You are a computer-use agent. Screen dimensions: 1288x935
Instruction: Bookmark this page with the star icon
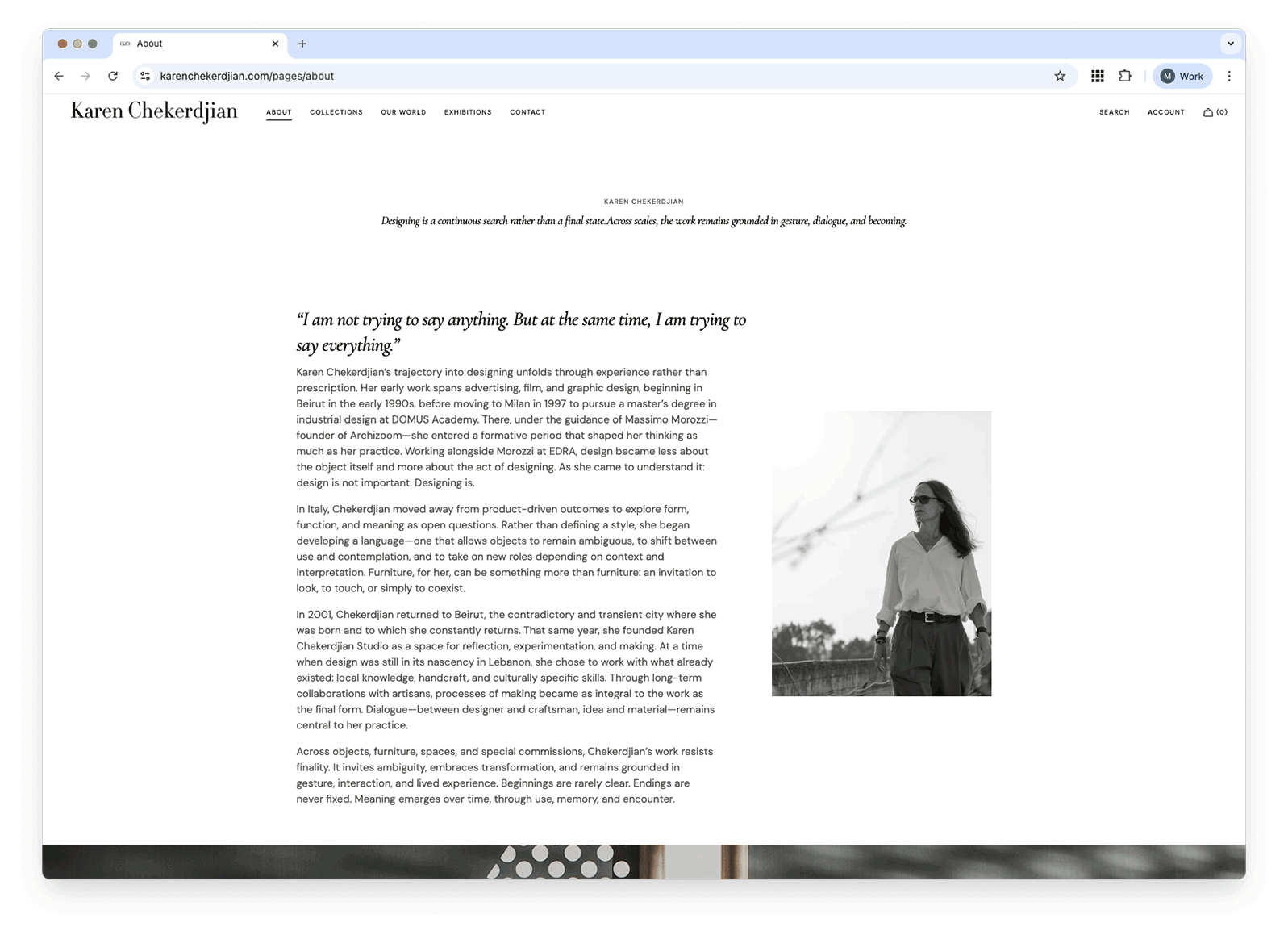coord(1060,76)
